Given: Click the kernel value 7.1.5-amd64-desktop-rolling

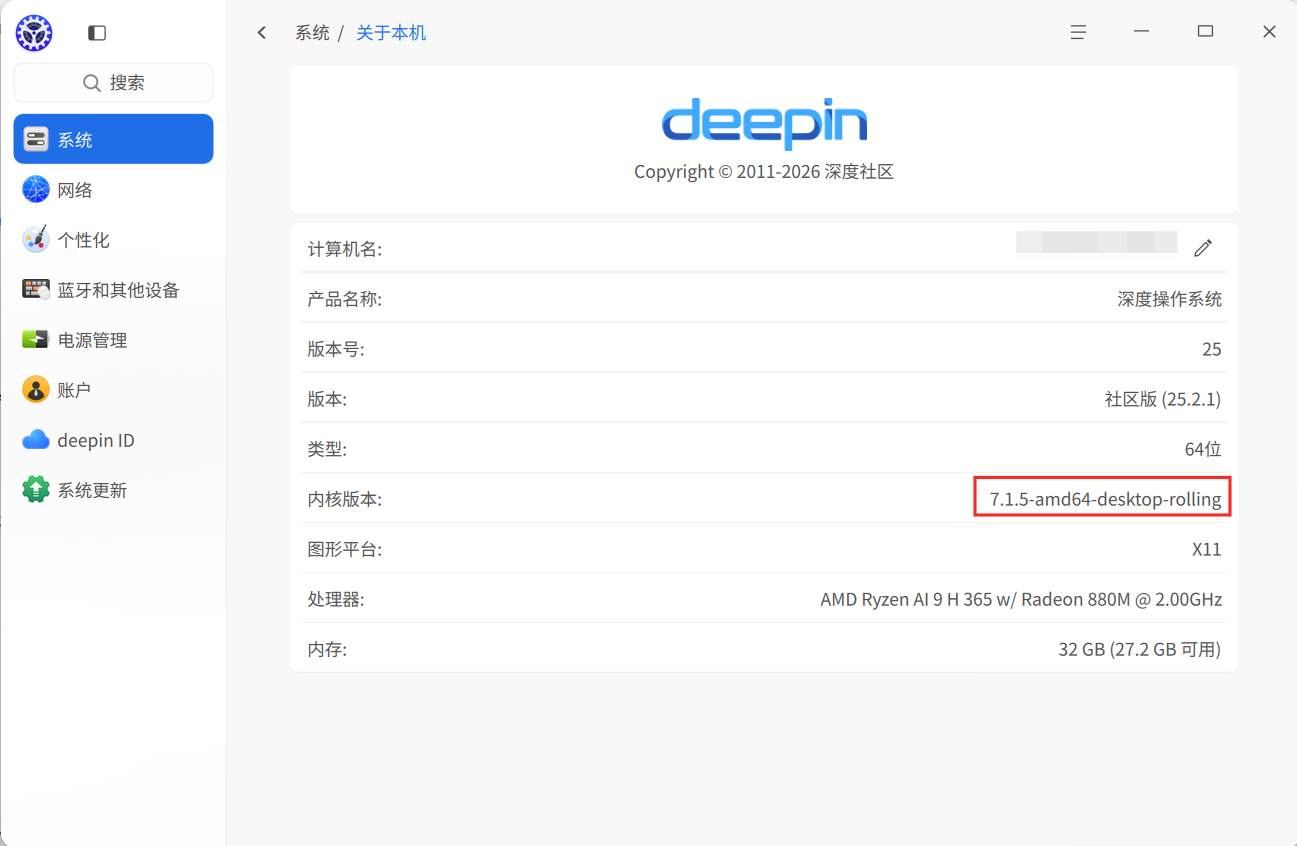Looking at the screenshot, I should coord(1105,499).
